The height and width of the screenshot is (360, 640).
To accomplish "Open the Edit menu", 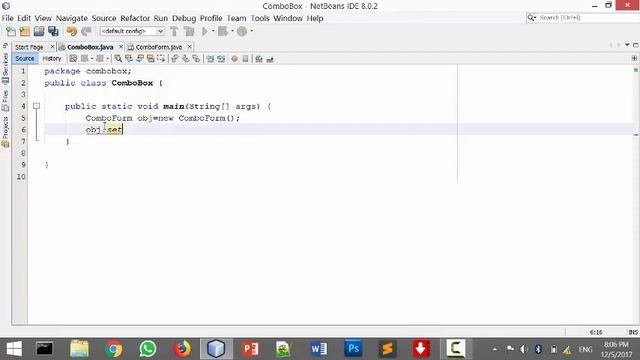I will pos(24,18).
